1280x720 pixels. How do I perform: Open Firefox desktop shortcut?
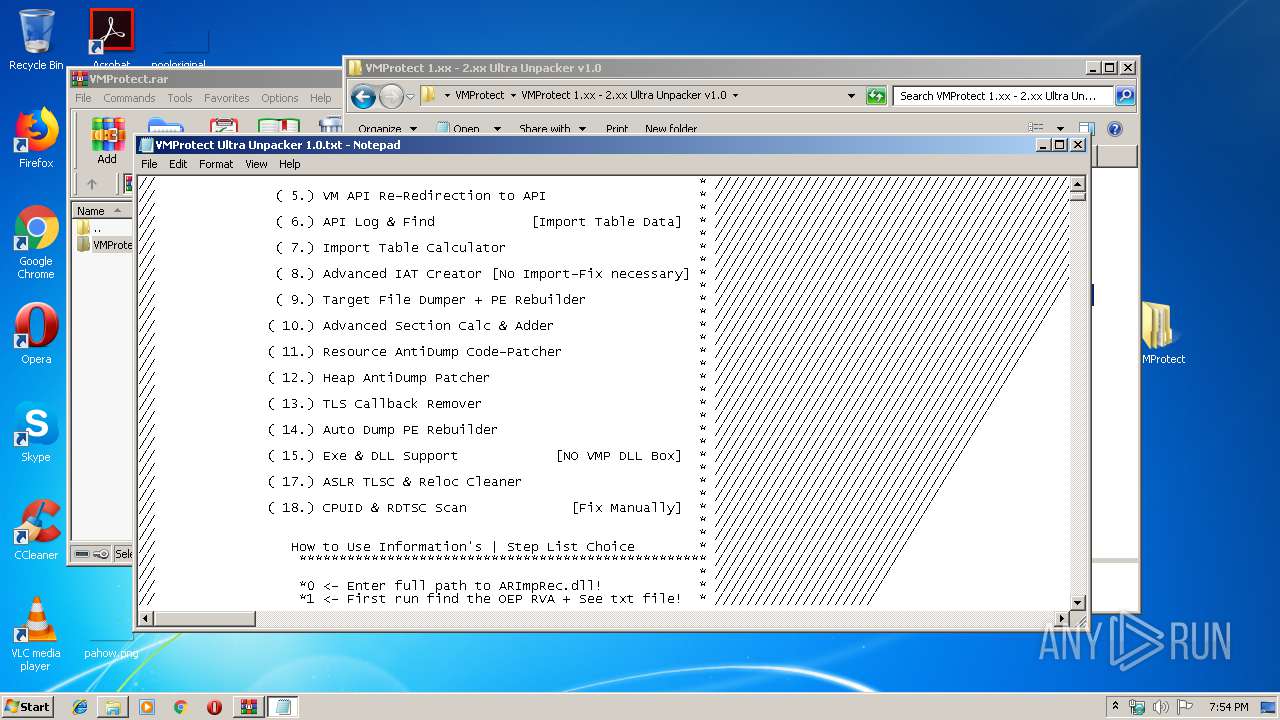coord(36,138)
